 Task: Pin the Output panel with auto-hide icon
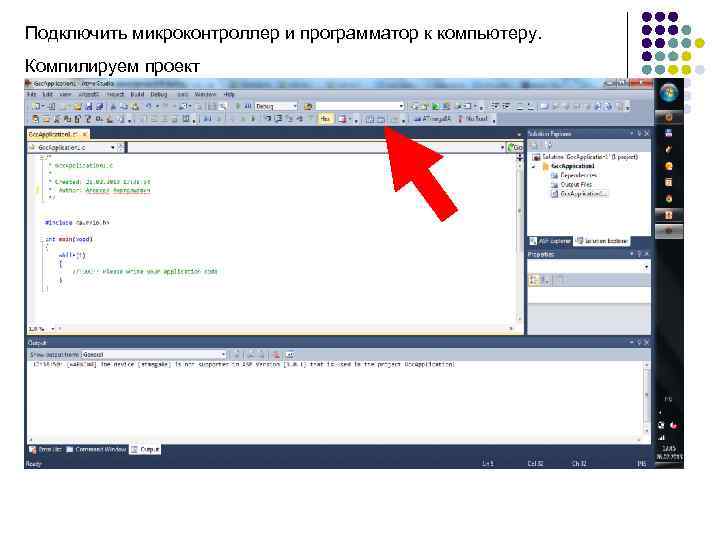point(639,343)
